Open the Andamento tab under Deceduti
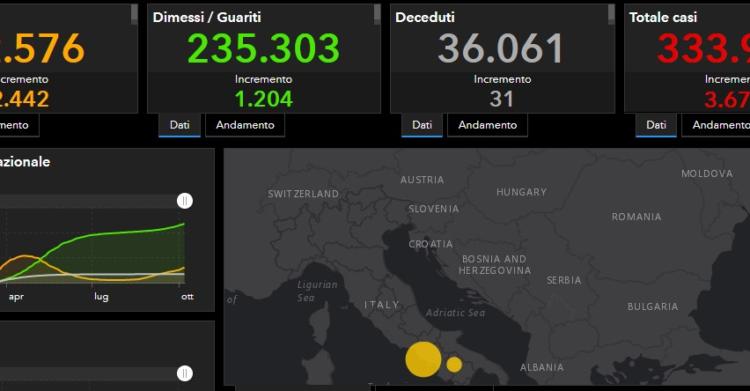 [487, 125]
